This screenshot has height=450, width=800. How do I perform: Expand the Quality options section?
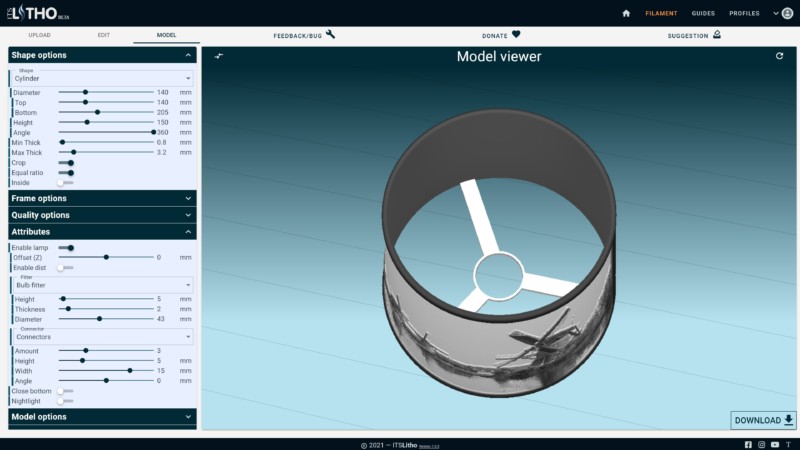(x=102, y=215)
